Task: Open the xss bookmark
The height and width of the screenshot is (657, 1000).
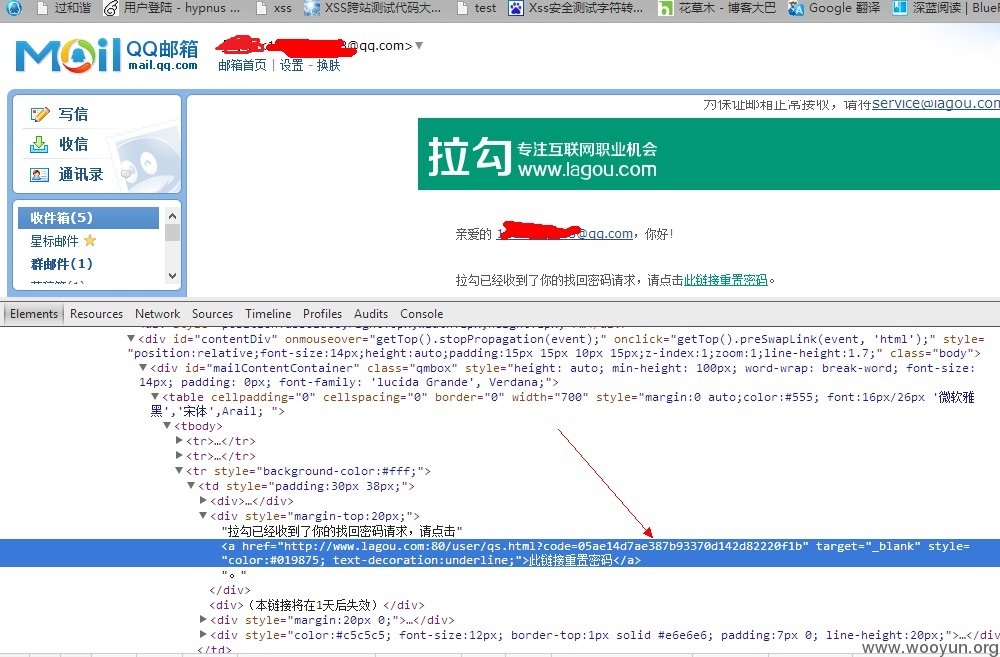Action: tap(274, 8)
